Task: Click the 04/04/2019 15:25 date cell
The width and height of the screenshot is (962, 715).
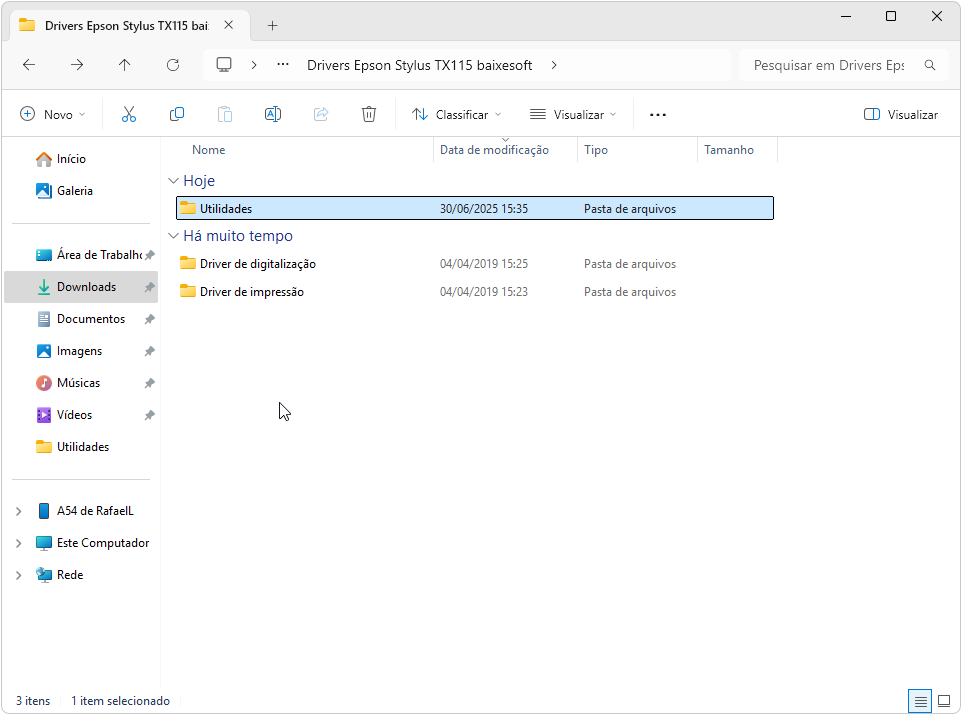Action: coord(483,264)
